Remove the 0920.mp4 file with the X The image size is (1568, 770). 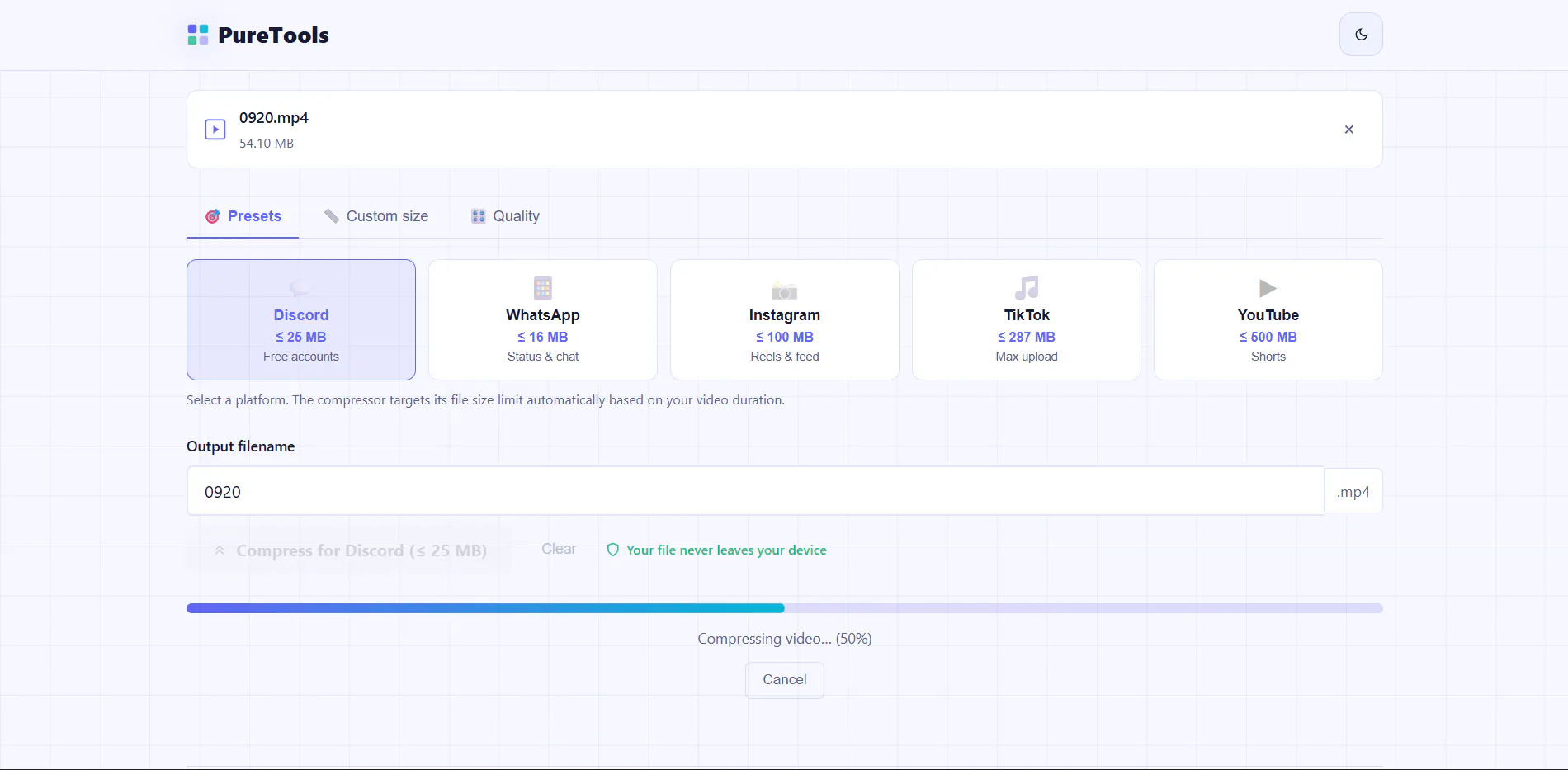tap(1348, 130)
